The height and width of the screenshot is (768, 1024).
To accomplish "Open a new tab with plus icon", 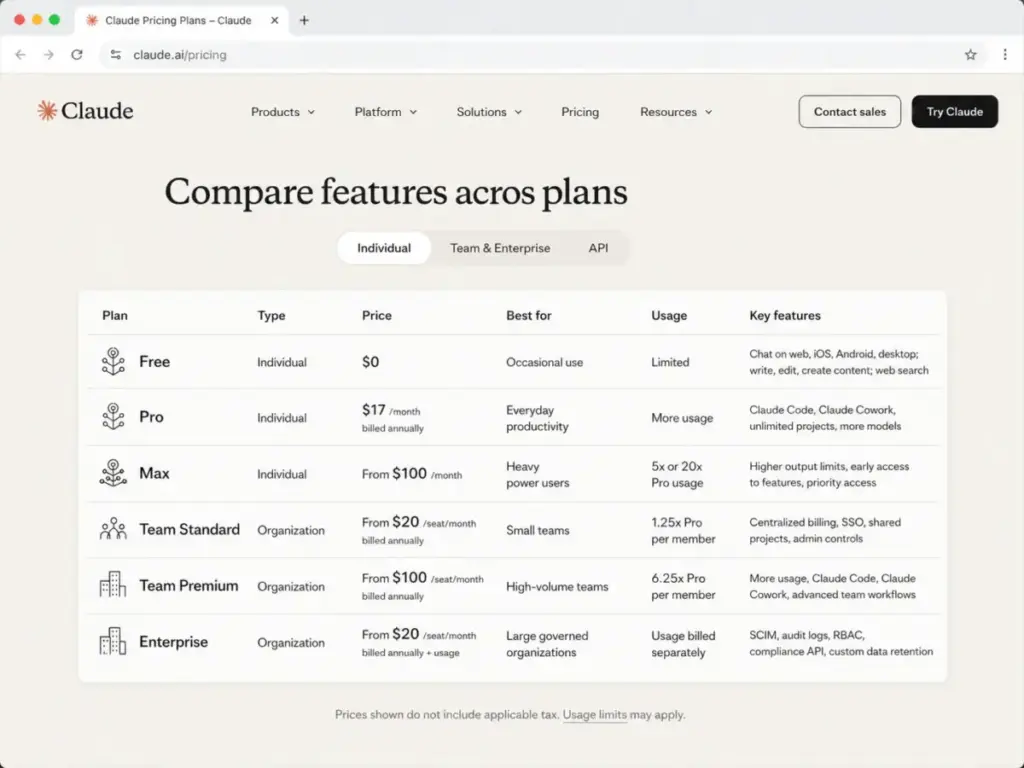I will 304,20.
